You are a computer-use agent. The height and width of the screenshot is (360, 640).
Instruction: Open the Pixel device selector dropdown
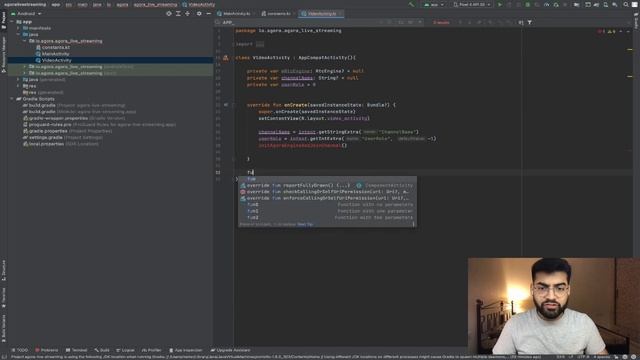click(x=471, y=4)
